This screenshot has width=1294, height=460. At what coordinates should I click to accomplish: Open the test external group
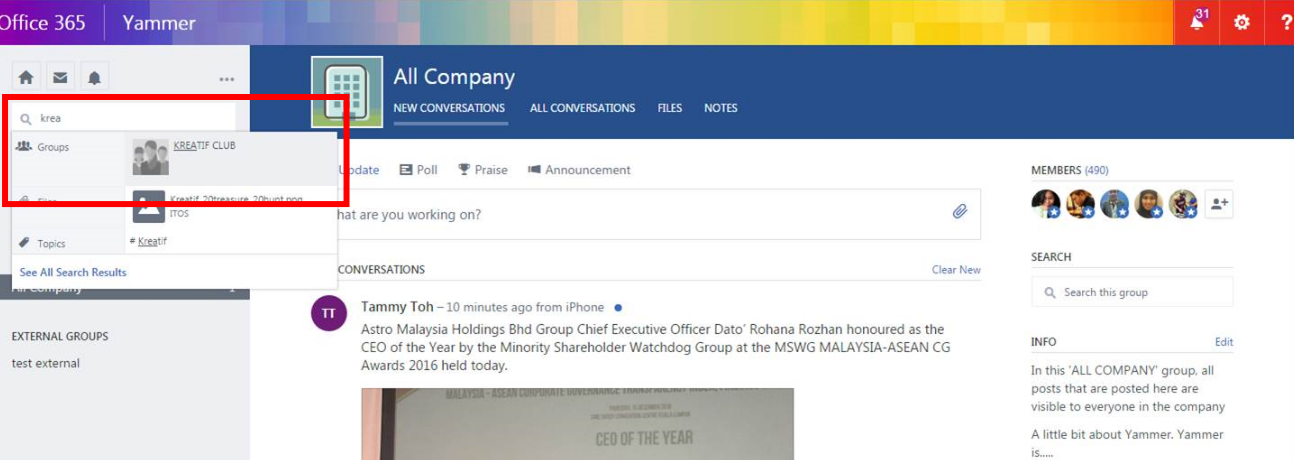45,363
